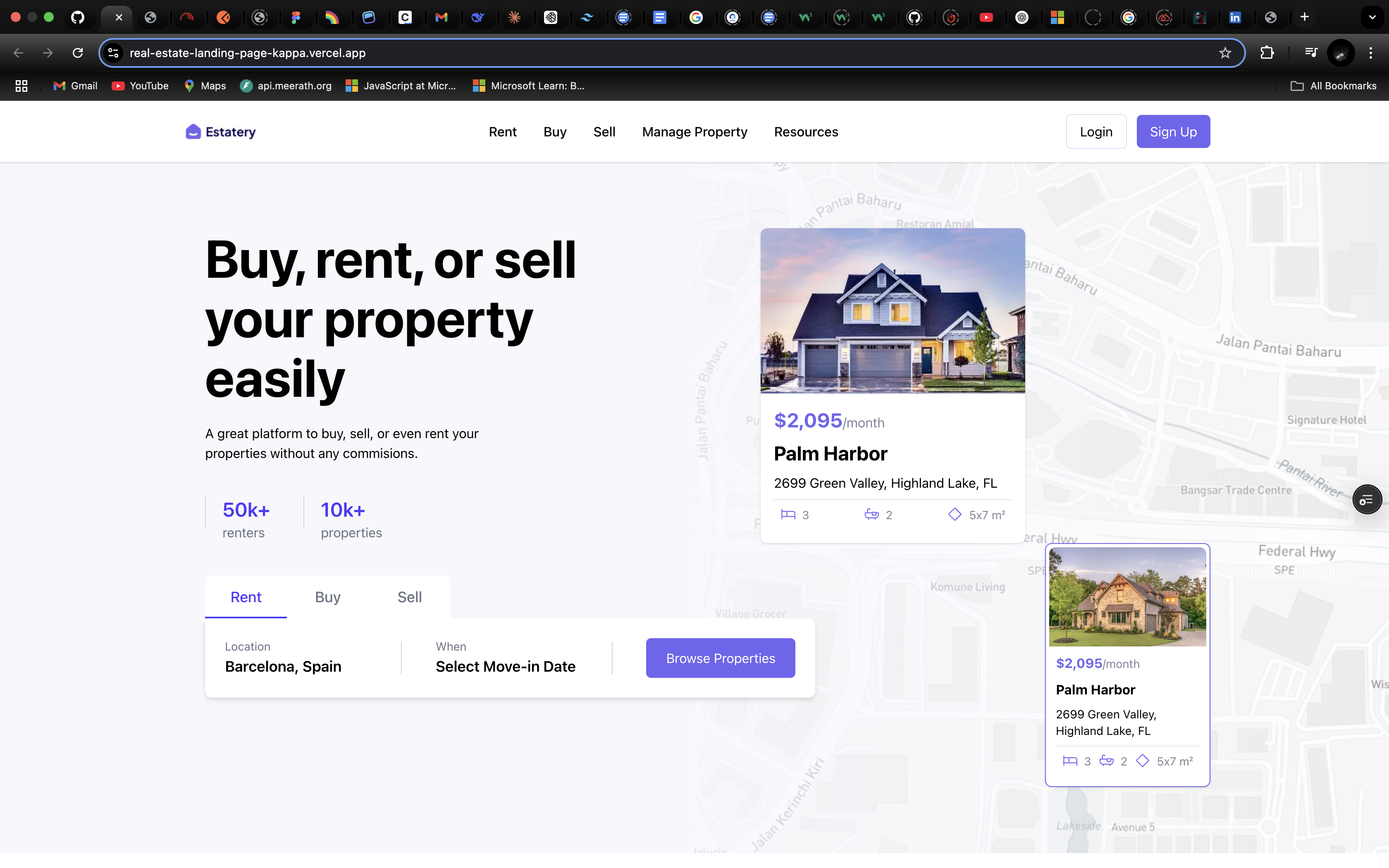Open Manage Property in navigation
This screenshot has height=868, width=1389.
click(x=694, y=131)
